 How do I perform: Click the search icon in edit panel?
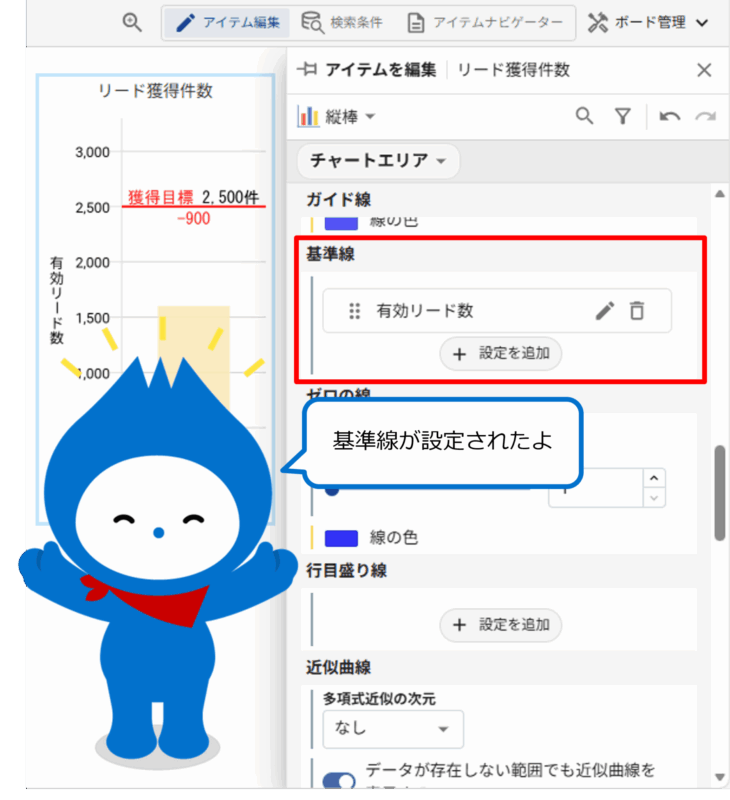(585, 116)
